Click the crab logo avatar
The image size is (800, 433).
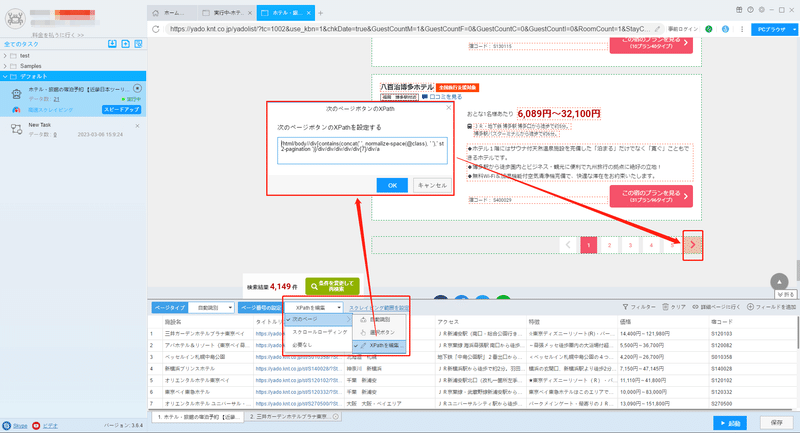(x=15, y=19)
